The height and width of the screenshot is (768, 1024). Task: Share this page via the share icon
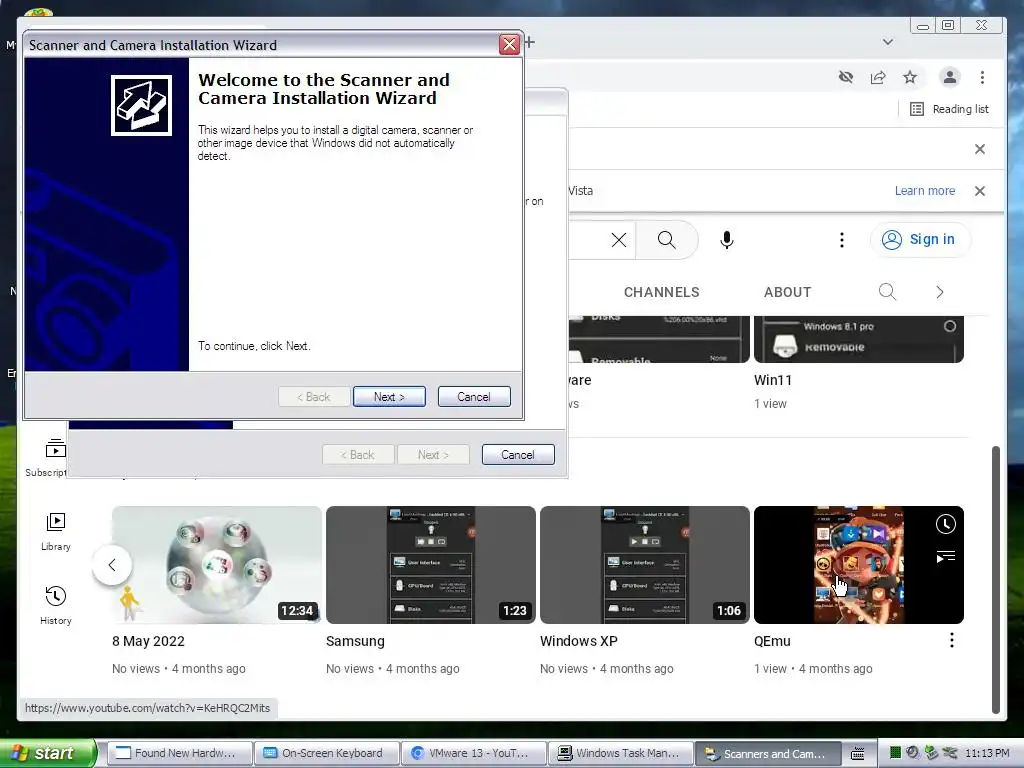[878, 77]
